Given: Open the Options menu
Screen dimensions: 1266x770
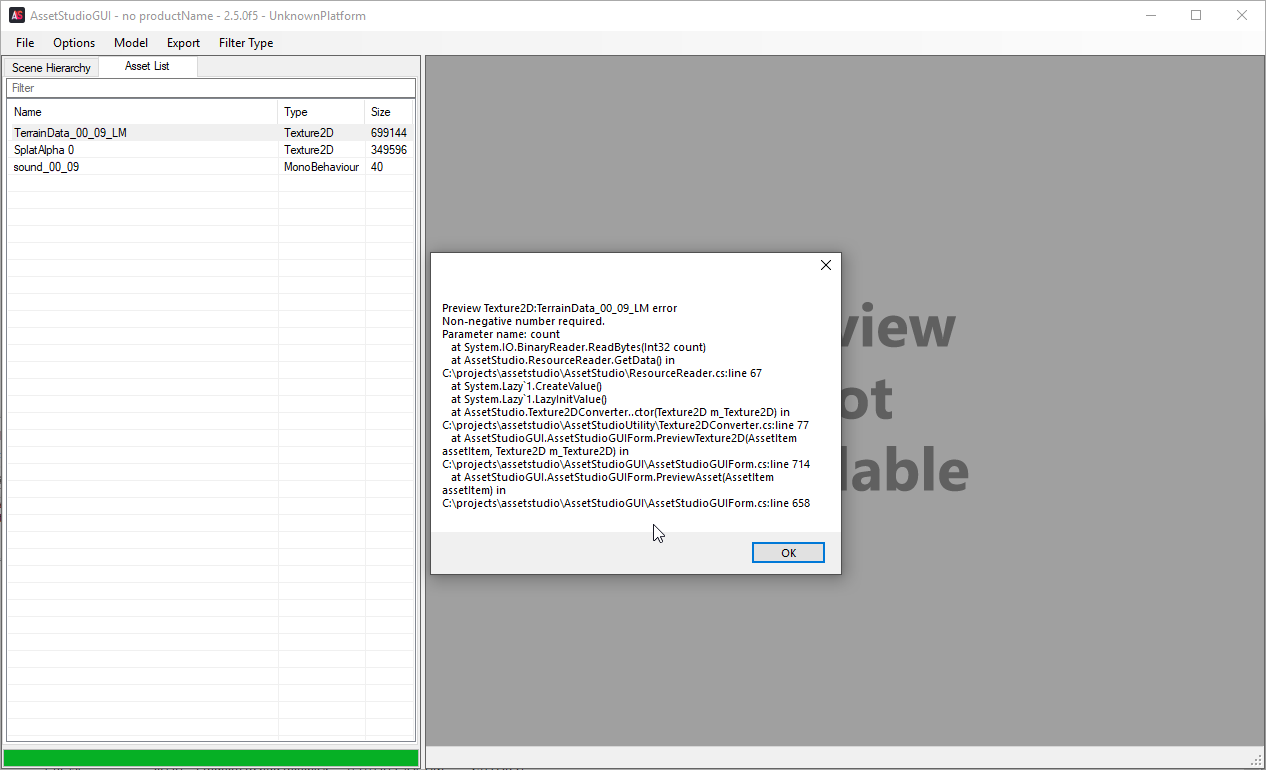Looking at the screenshot, I should click(x=73, y=43).
